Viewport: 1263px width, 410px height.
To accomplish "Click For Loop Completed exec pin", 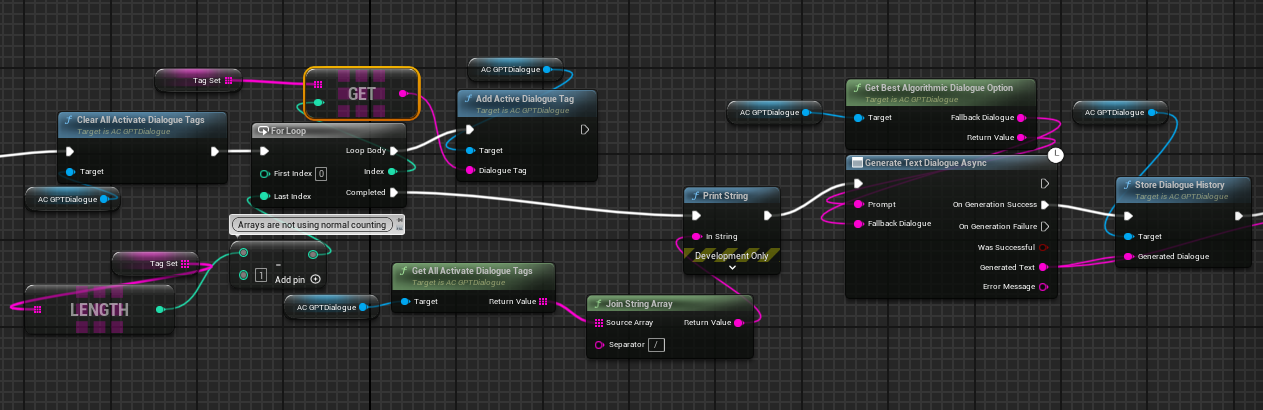I will [x=394, y=192].
